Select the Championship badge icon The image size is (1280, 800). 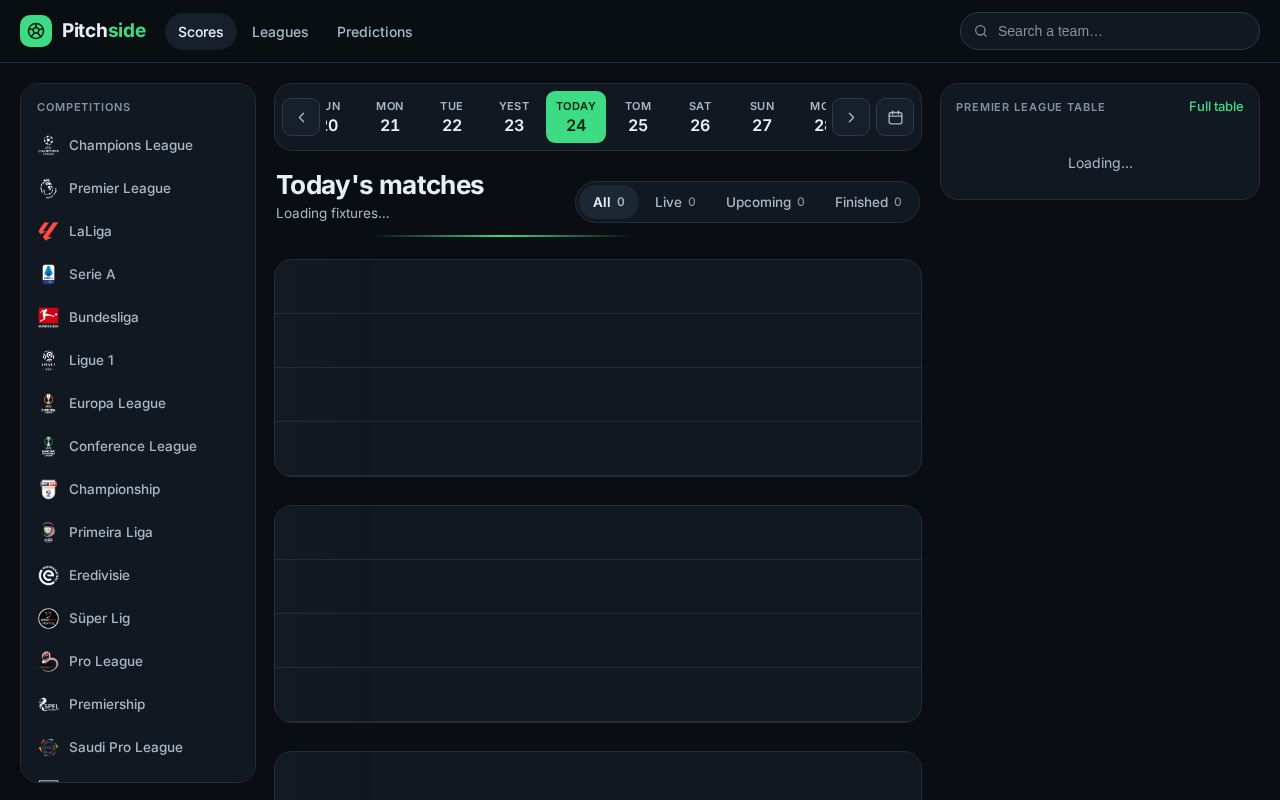(48, 489)
